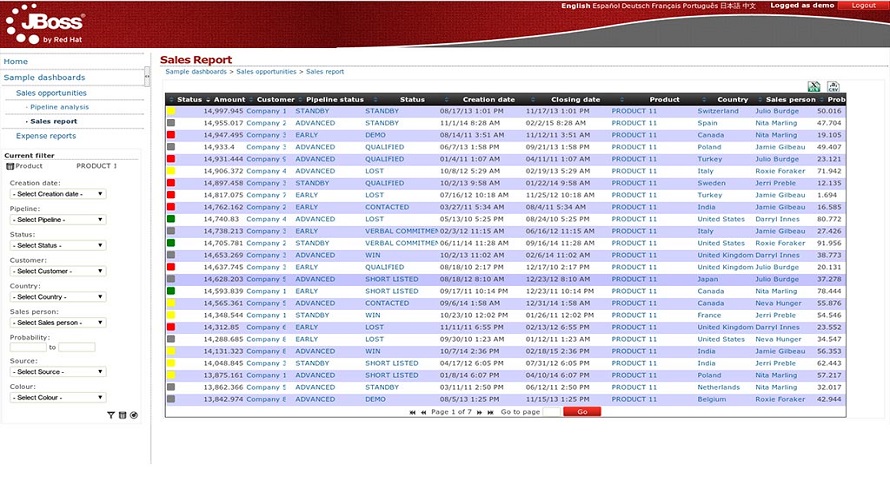Open the Select Status dropdown
This screenshot has height=500, width=890.
click(58, 246)
